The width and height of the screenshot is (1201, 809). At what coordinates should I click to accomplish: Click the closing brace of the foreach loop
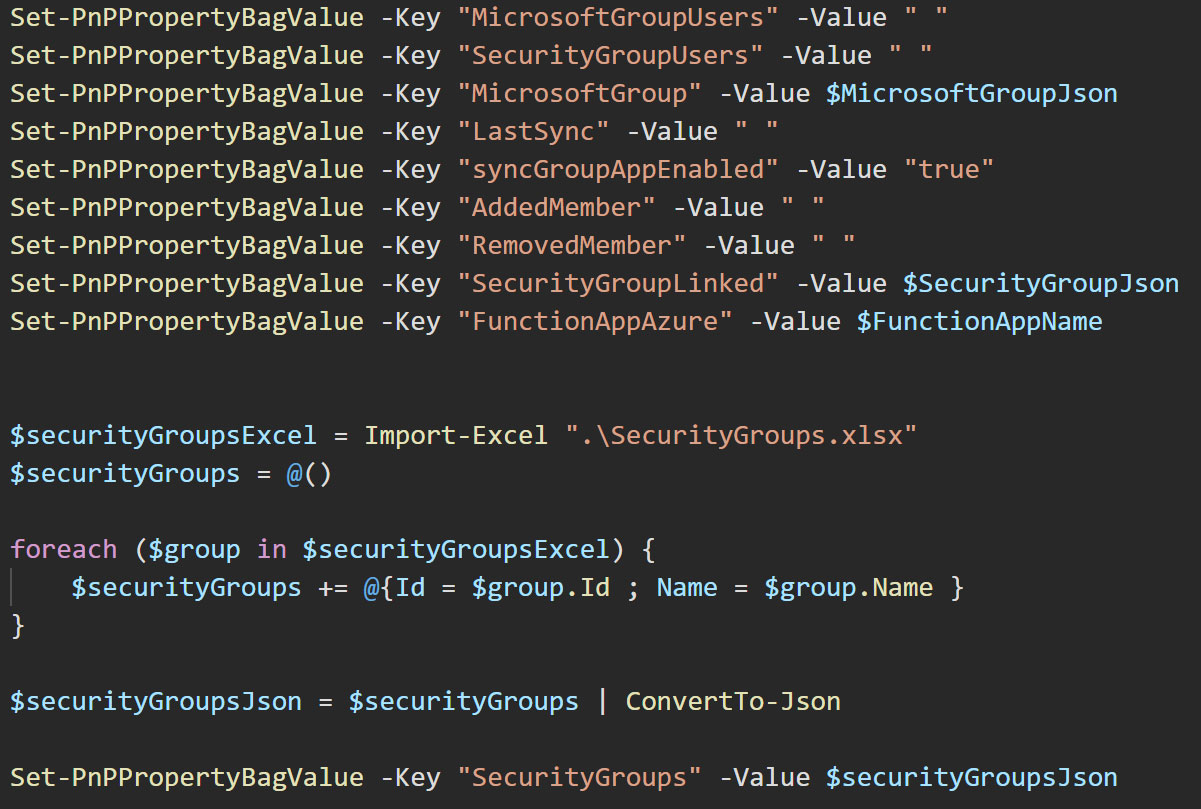16,625
